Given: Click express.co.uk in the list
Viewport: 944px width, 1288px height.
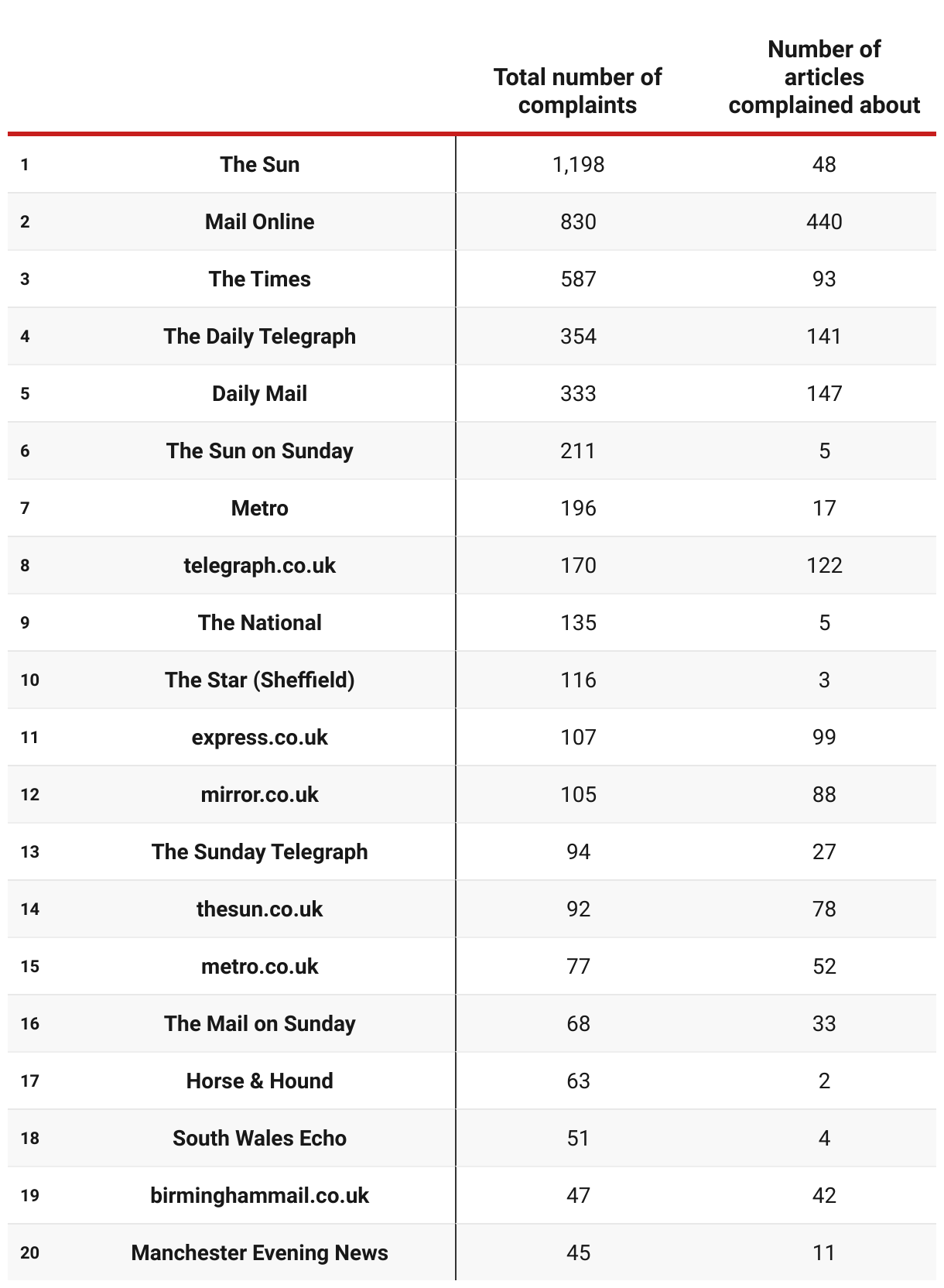Looking at the screenshot, I should [259, 737].
